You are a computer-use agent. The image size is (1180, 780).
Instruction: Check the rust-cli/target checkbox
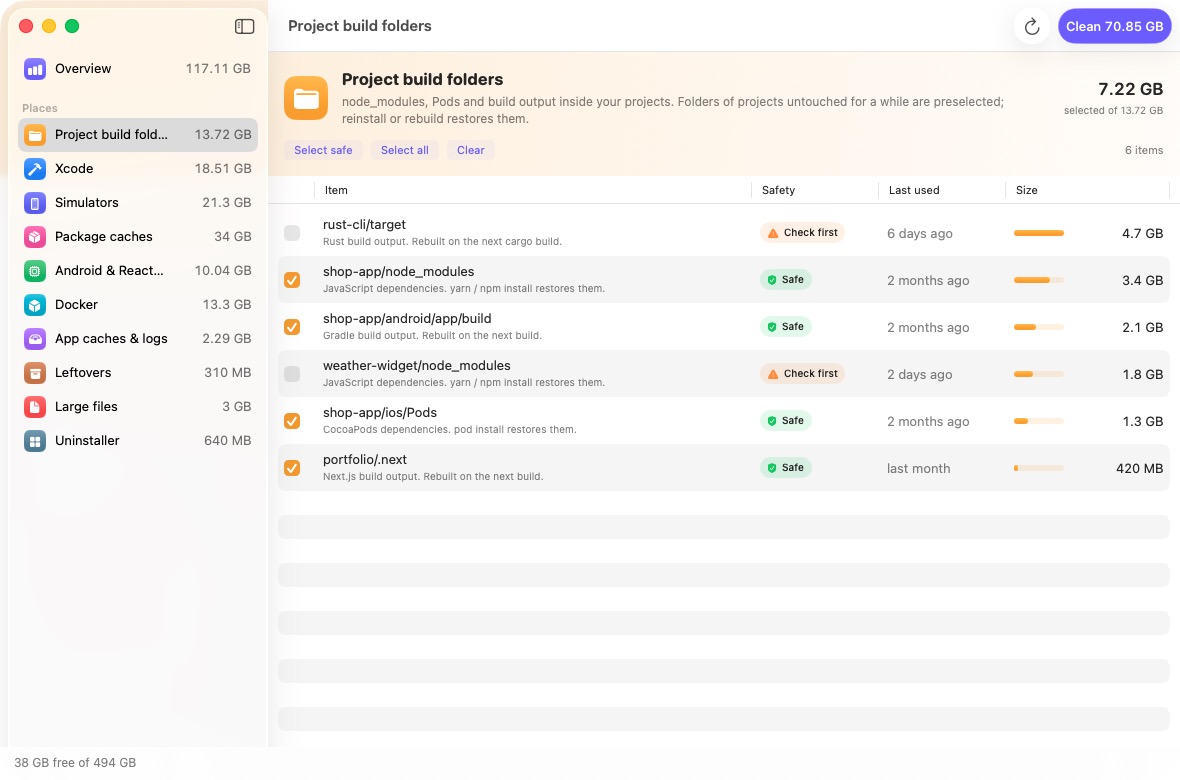coord(292,233)
